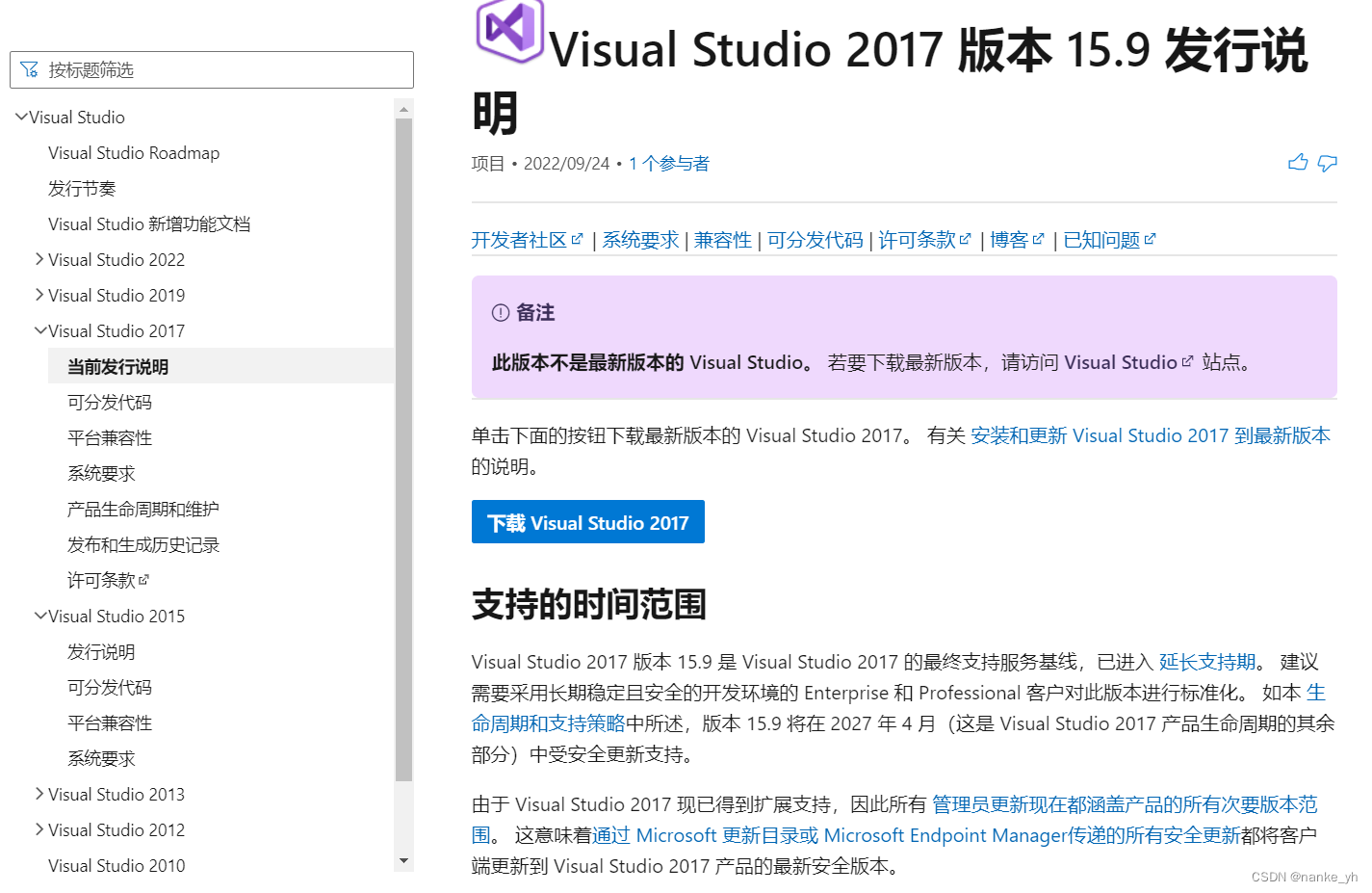Open 安装和更新 Visual Studio 2017 到最新版本 link

(x=1151, y=435)
